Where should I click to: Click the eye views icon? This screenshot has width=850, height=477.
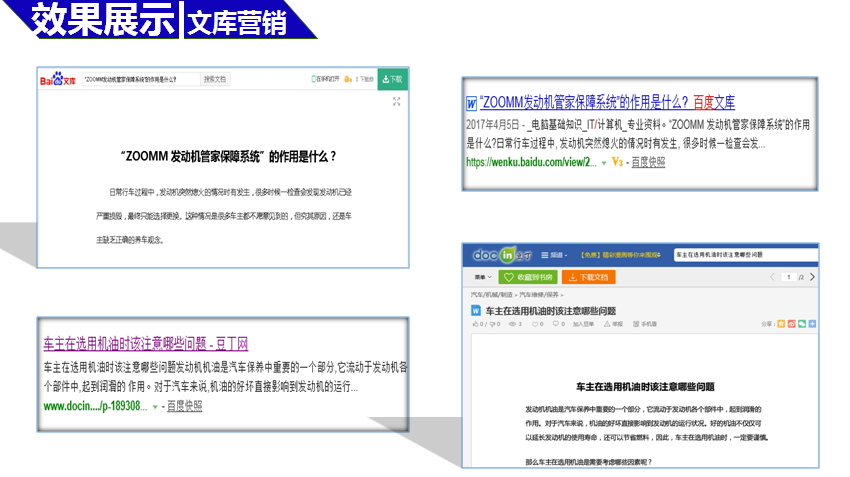[x=512, y=324]
